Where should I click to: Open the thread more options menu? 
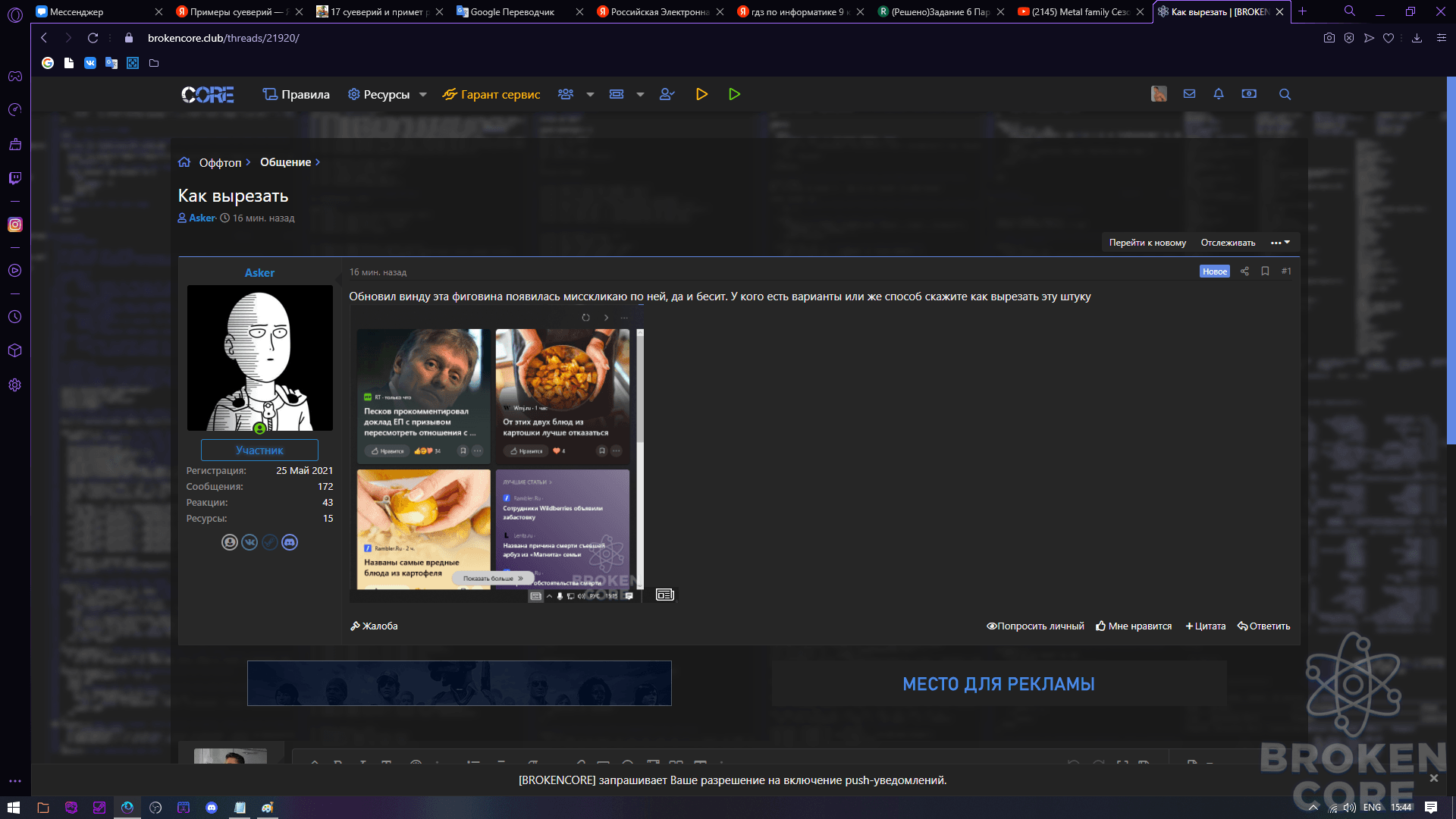pos(1281,243)
